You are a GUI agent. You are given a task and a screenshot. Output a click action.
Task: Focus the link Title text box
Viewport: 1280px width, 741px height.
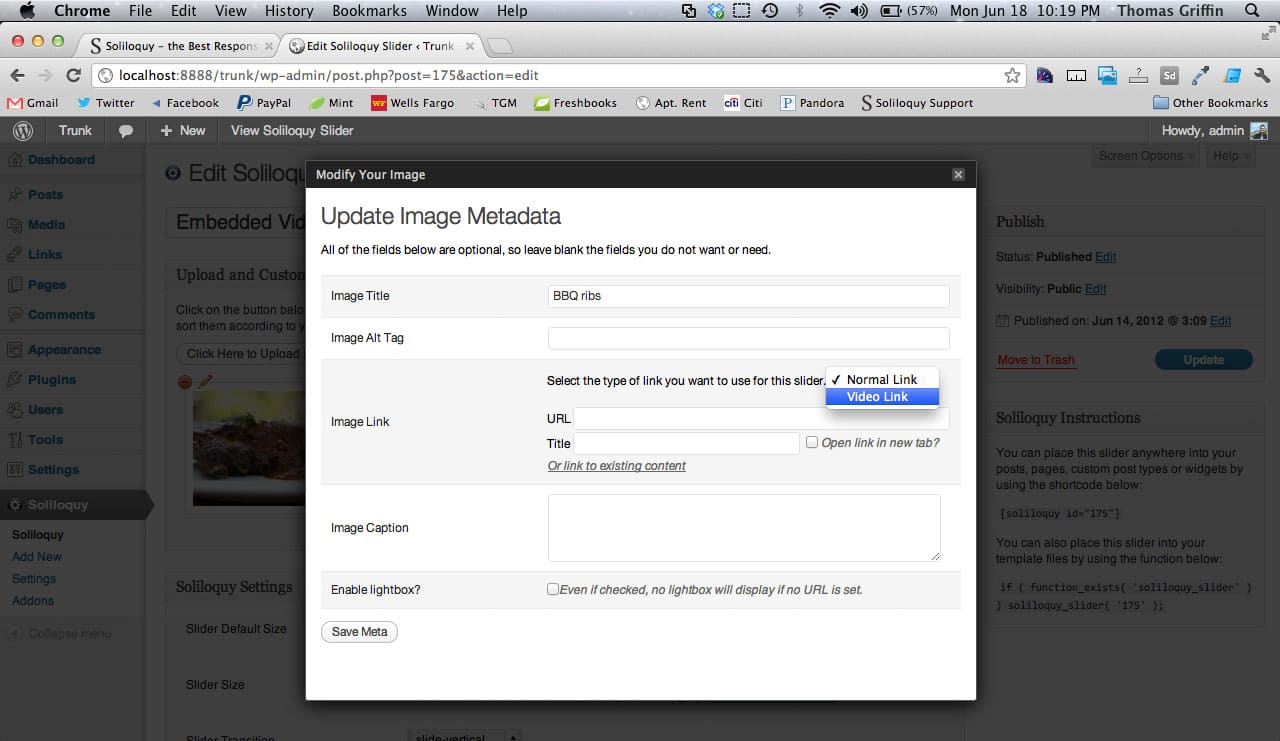[x=686, y=443]
